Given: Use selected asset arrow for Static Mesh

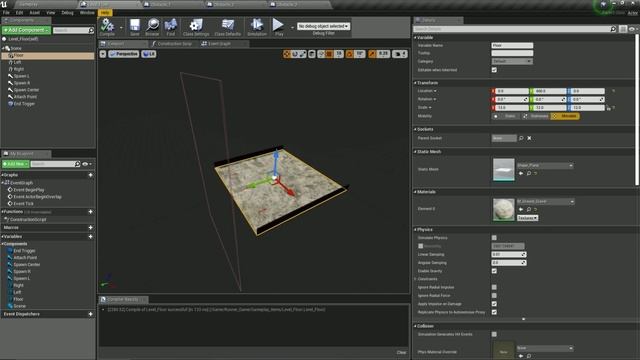Looking at the screenshot, I should tap(521, 173).
